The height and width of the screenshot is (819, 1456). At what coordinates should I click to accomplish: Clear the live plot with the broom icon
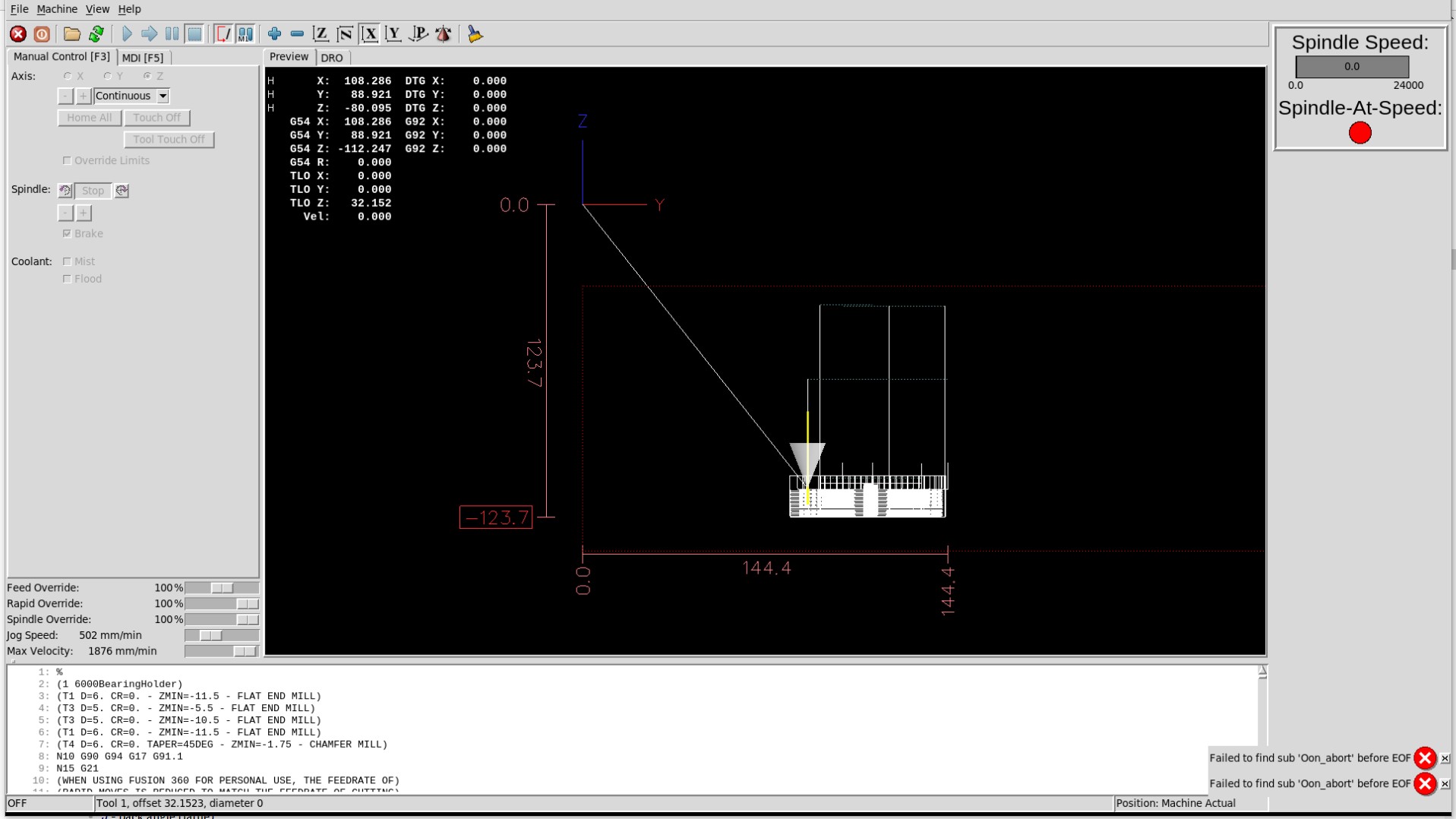point(475,34)
